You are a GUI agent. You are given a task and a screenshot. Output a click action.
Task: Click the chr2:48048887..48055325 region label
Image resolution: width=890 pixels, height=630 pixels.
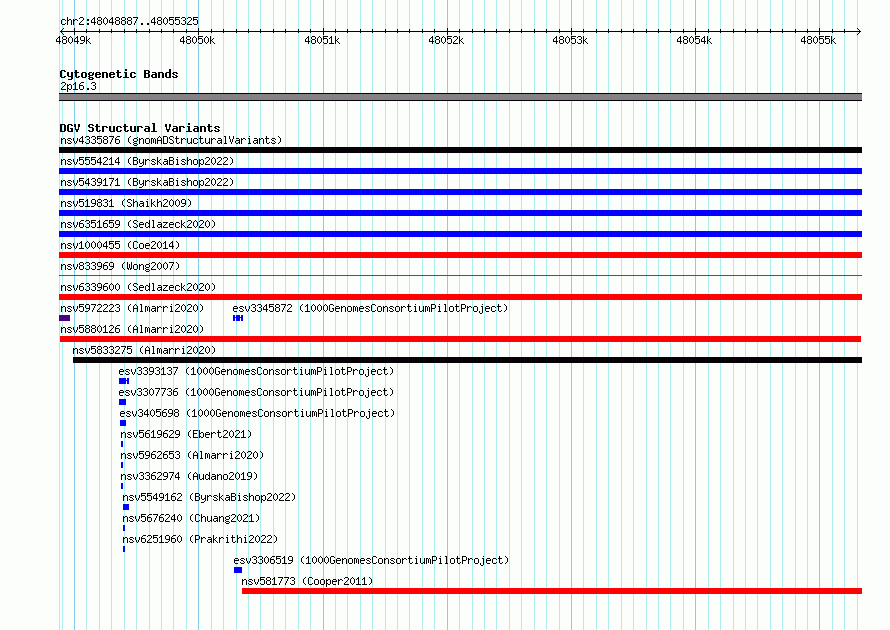pos(129,21)
